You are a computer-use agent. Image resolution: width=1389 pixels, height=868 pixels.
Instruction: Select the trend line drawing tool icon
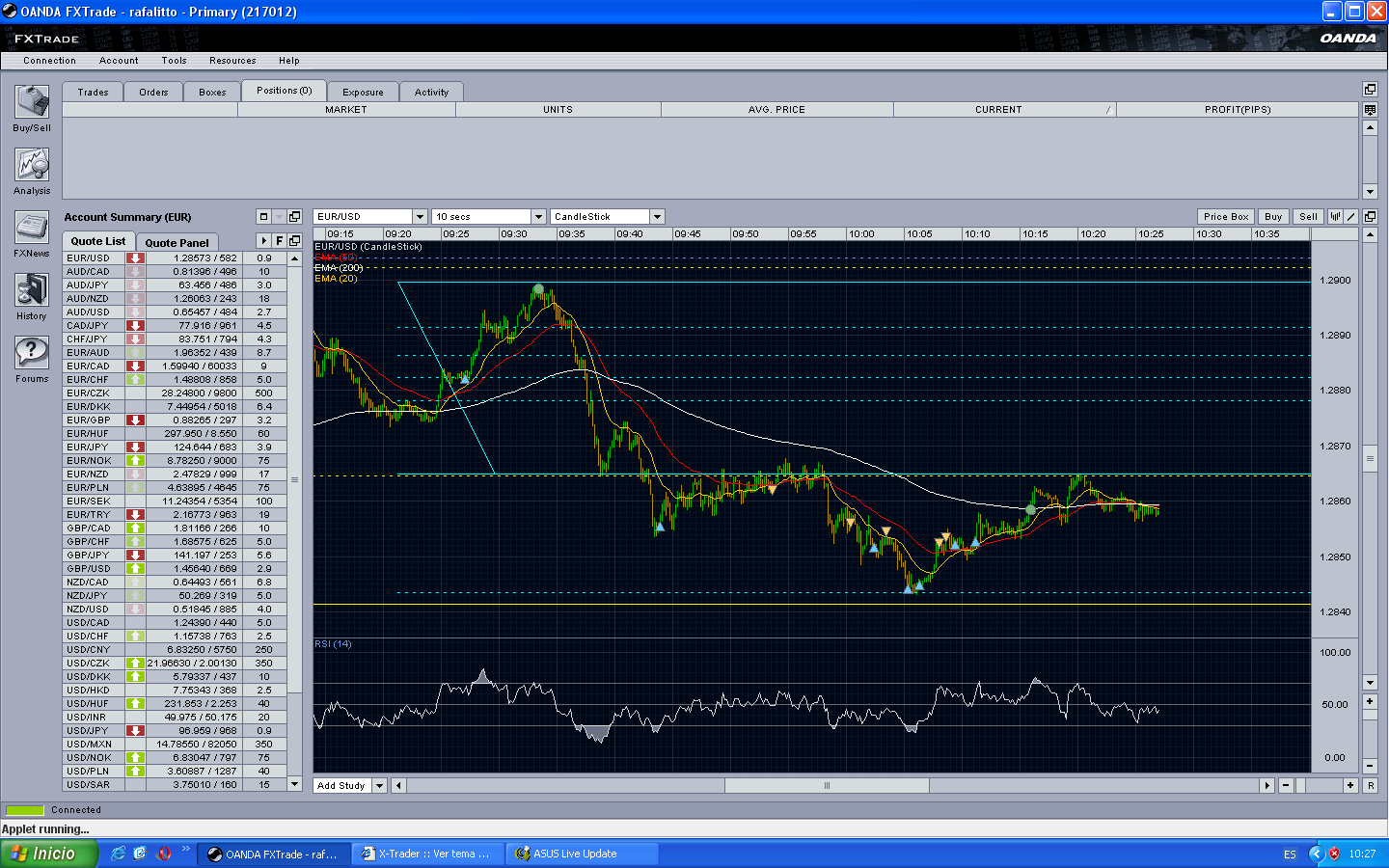click(1351, 216)
